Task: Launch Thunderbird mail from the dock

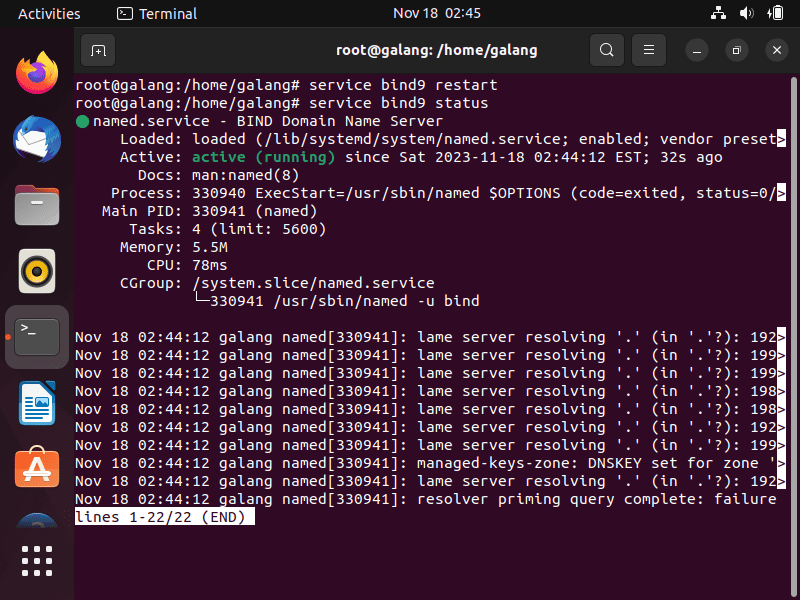Action: (x=37, y=139)
